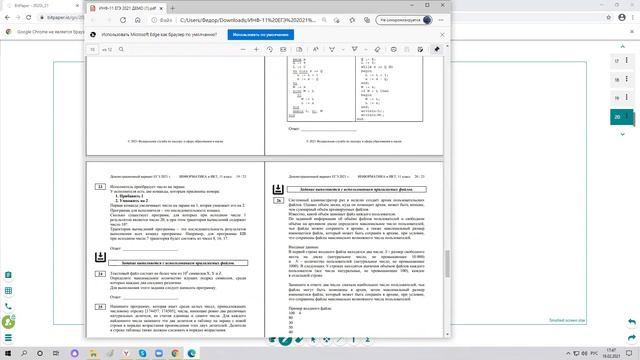Redo the last Bitpaper action

pyautogui.click(x=632, y=338)
